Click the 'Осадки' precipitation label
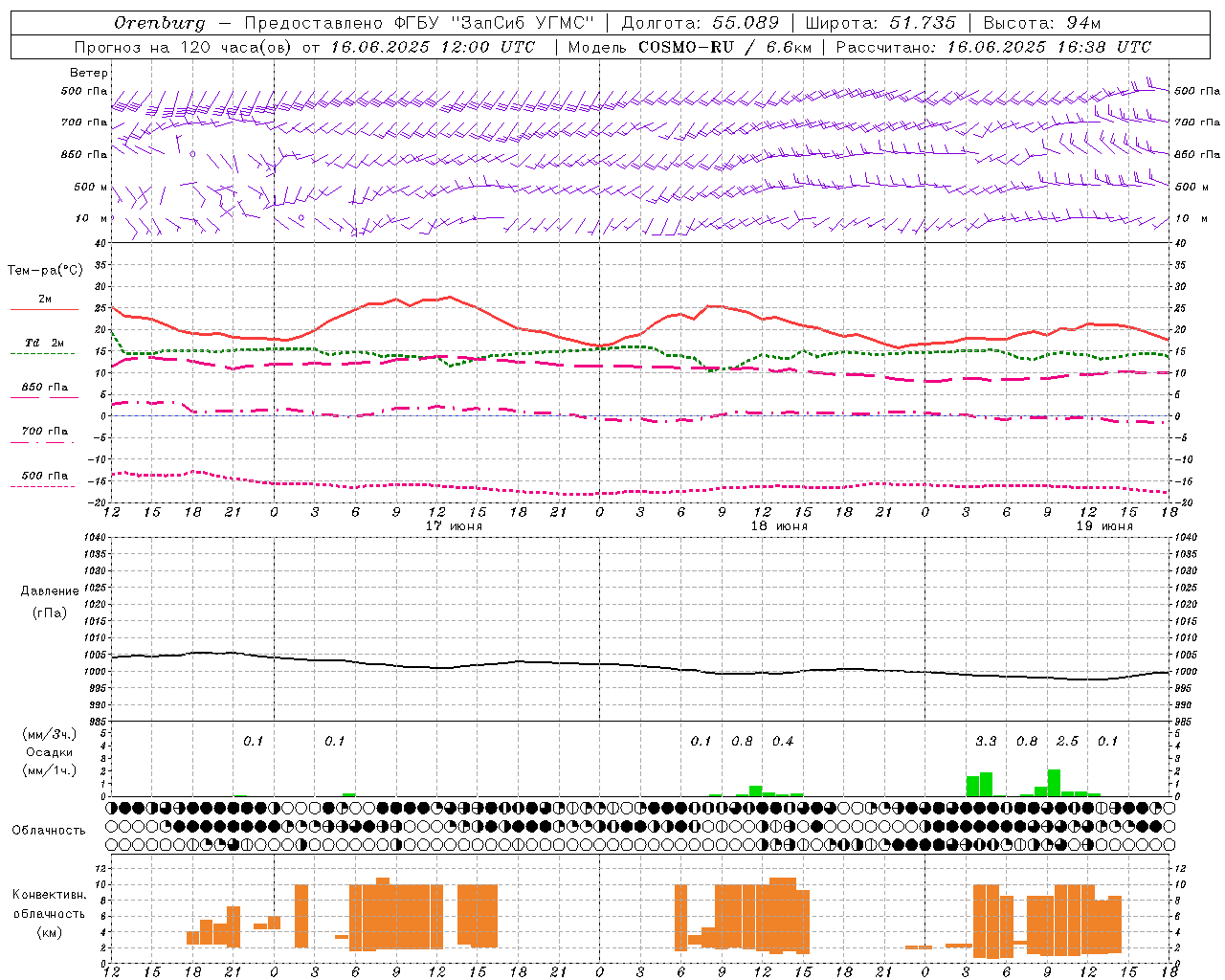Viewport: 1225px width, 980px height. point(48,752)
